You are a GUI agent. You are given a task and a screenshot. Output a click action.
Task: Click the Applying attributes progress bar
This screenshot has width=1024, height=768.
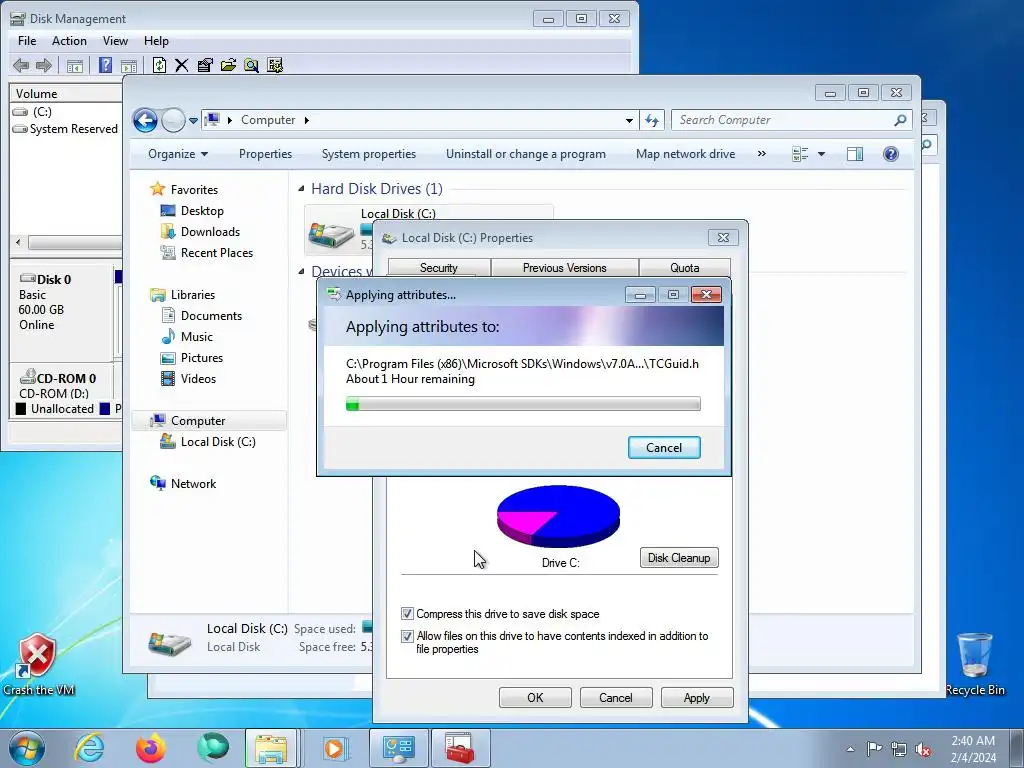coord(523,404)
